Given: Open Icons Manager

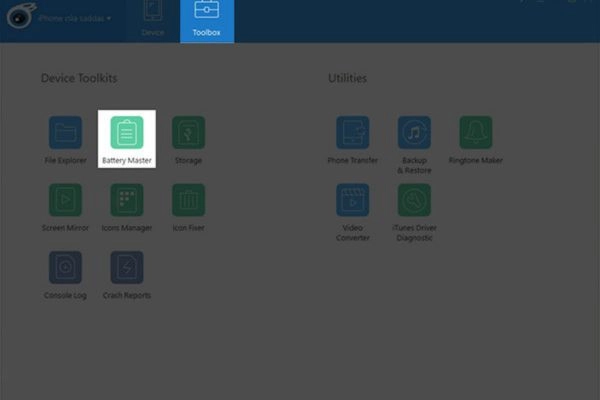Looking at the screenshot, I should coord(127,200).
